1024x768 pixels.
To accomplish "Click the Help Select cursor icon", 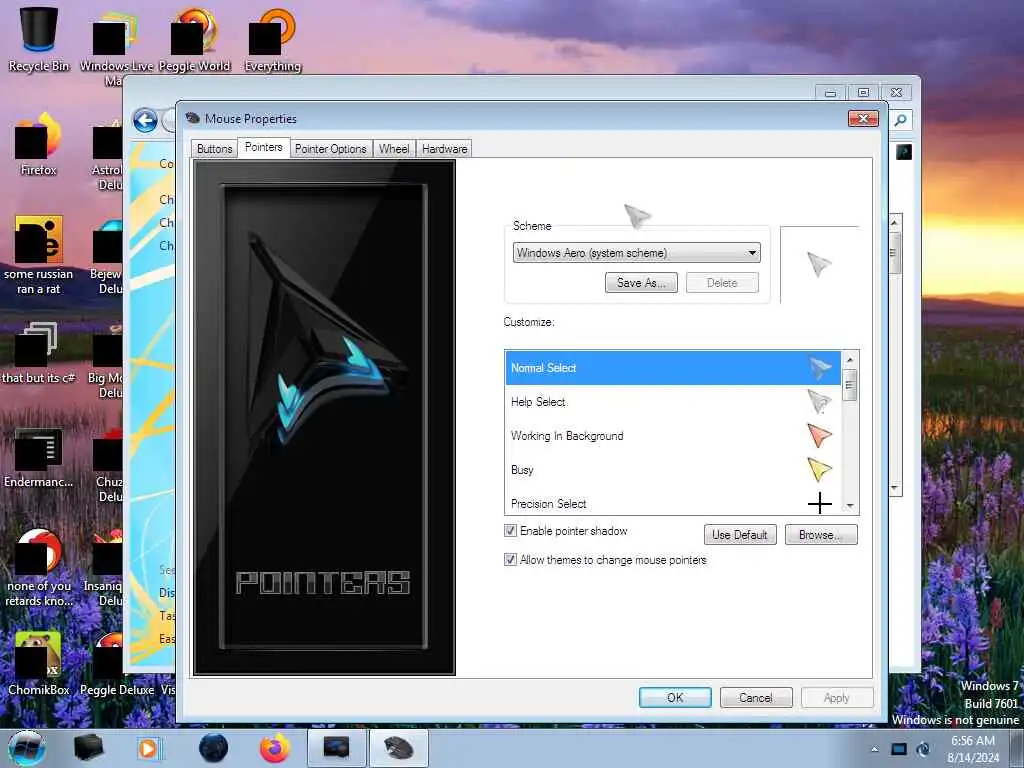I will 819,401.
